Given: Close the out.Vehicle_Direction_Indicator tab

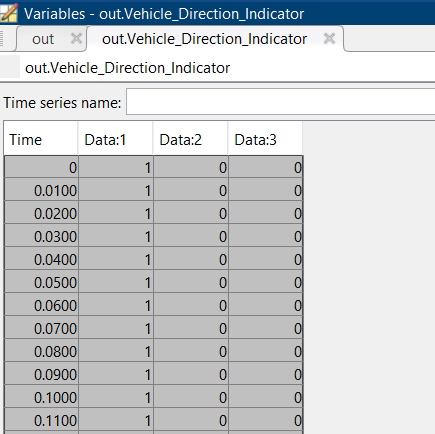Looking at the screenshot, I should (x=329, y=39).
